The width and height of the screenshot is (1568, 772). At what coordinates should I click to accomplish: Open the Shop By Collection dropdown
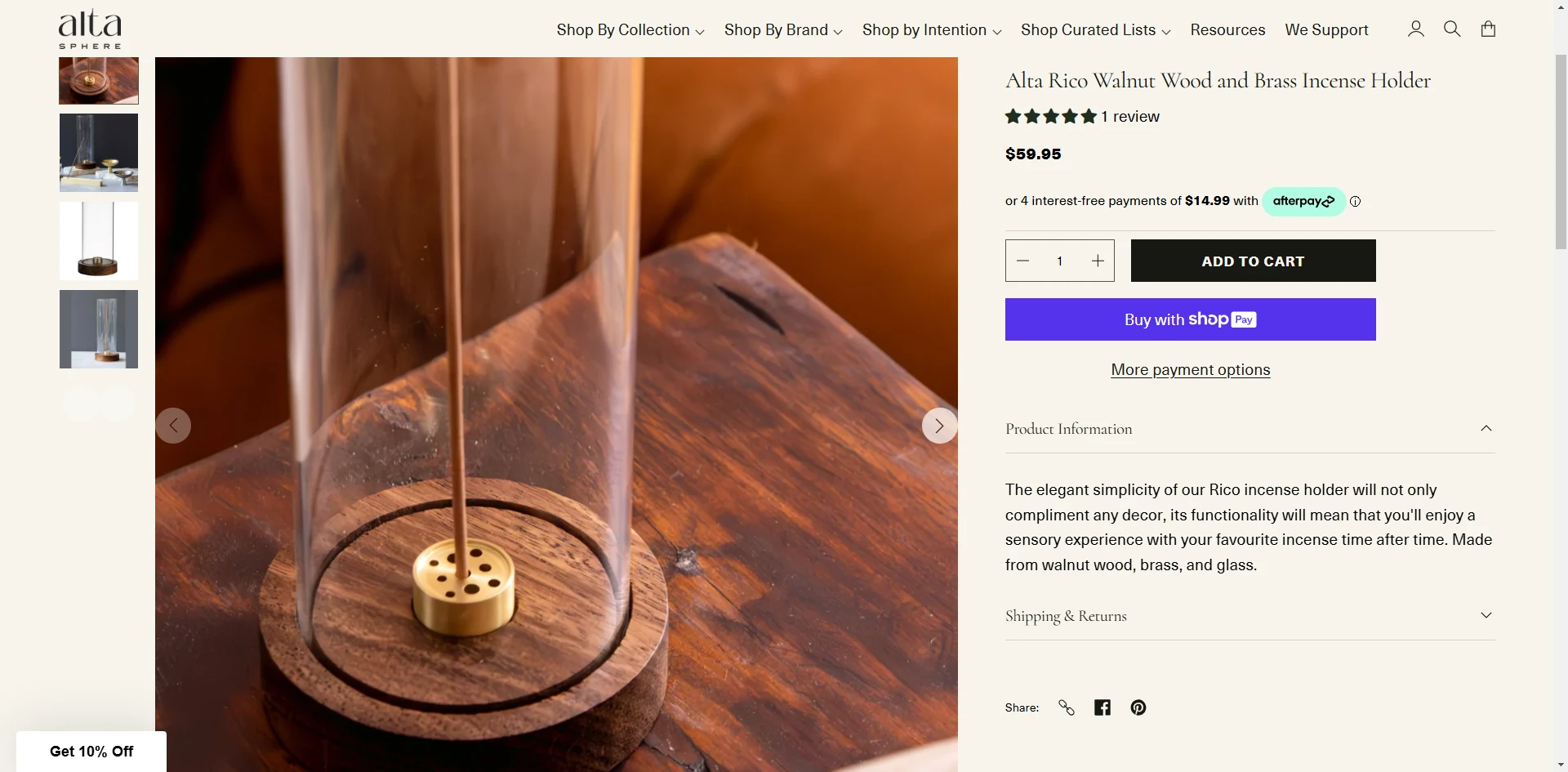coord(629,29)
